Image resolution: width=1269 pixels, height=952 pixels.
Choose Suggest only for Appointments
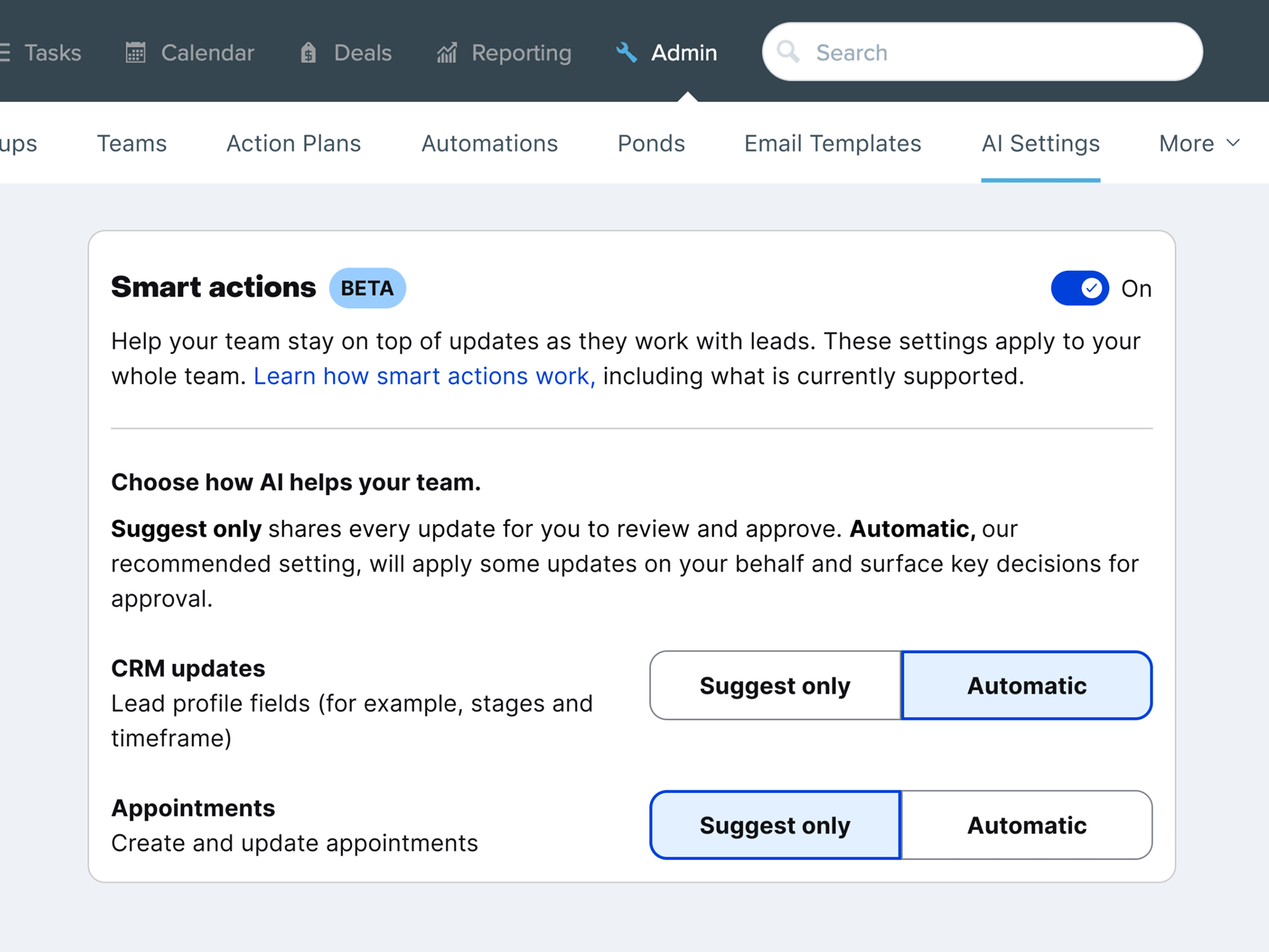pyautogui.click(x=775, y=825)
